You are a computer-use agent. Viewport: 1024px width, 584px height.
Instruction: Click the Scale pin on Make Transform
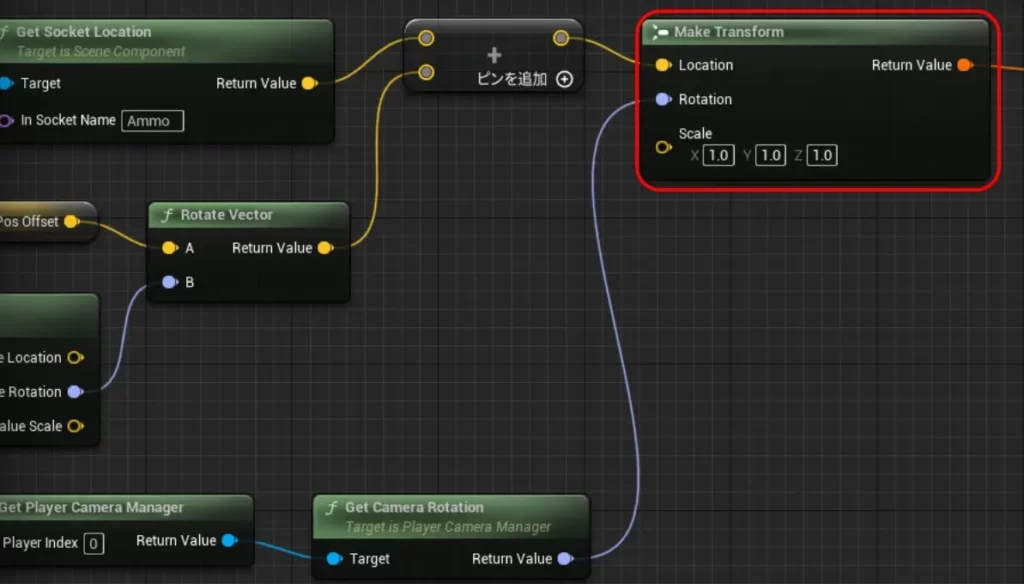[x=662, y=147]
